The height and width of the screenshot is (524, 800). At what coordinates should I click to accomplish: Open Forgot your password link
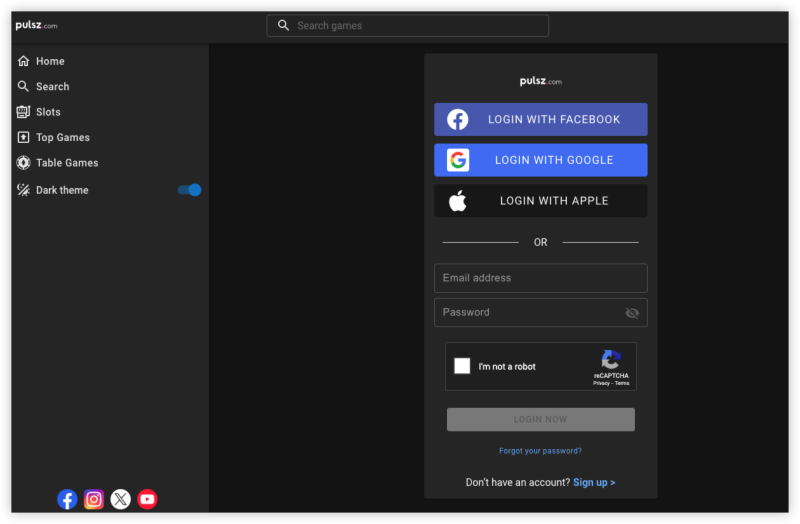(540, 451)
